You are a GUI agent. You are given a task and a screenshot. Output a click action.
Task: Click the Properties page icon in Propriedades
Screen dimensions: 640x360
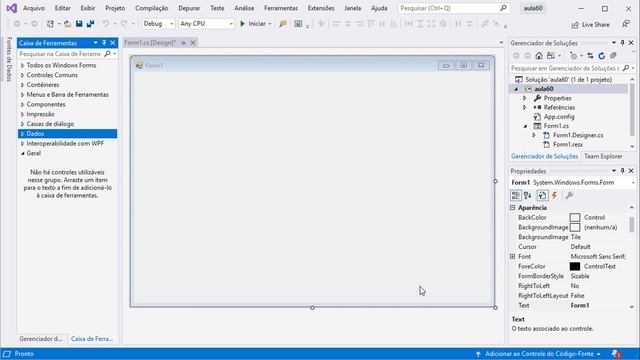[x=542, y=196]
